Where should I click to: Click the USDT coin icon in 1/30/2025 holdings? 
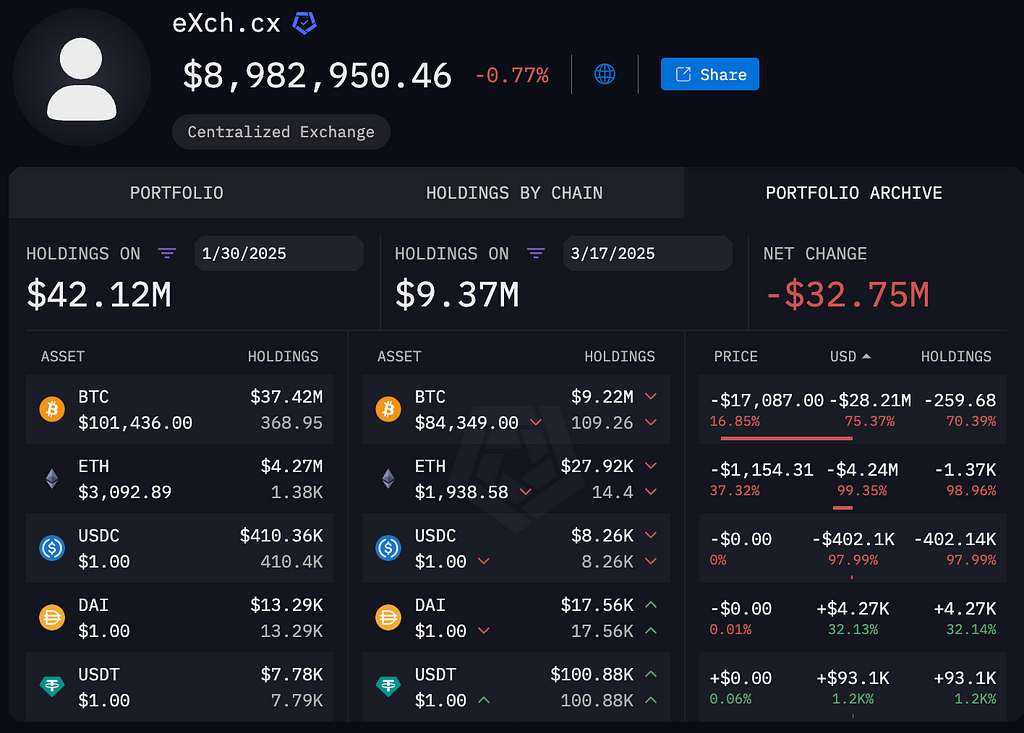(x=52, y=686)
